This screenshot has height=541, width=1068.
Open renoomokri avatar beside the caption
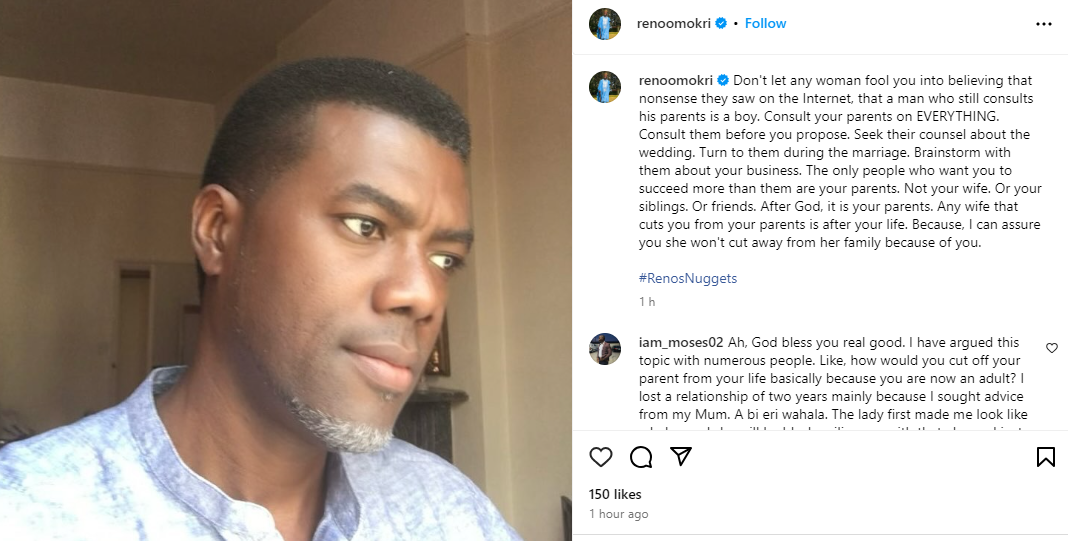pos(605,87)
